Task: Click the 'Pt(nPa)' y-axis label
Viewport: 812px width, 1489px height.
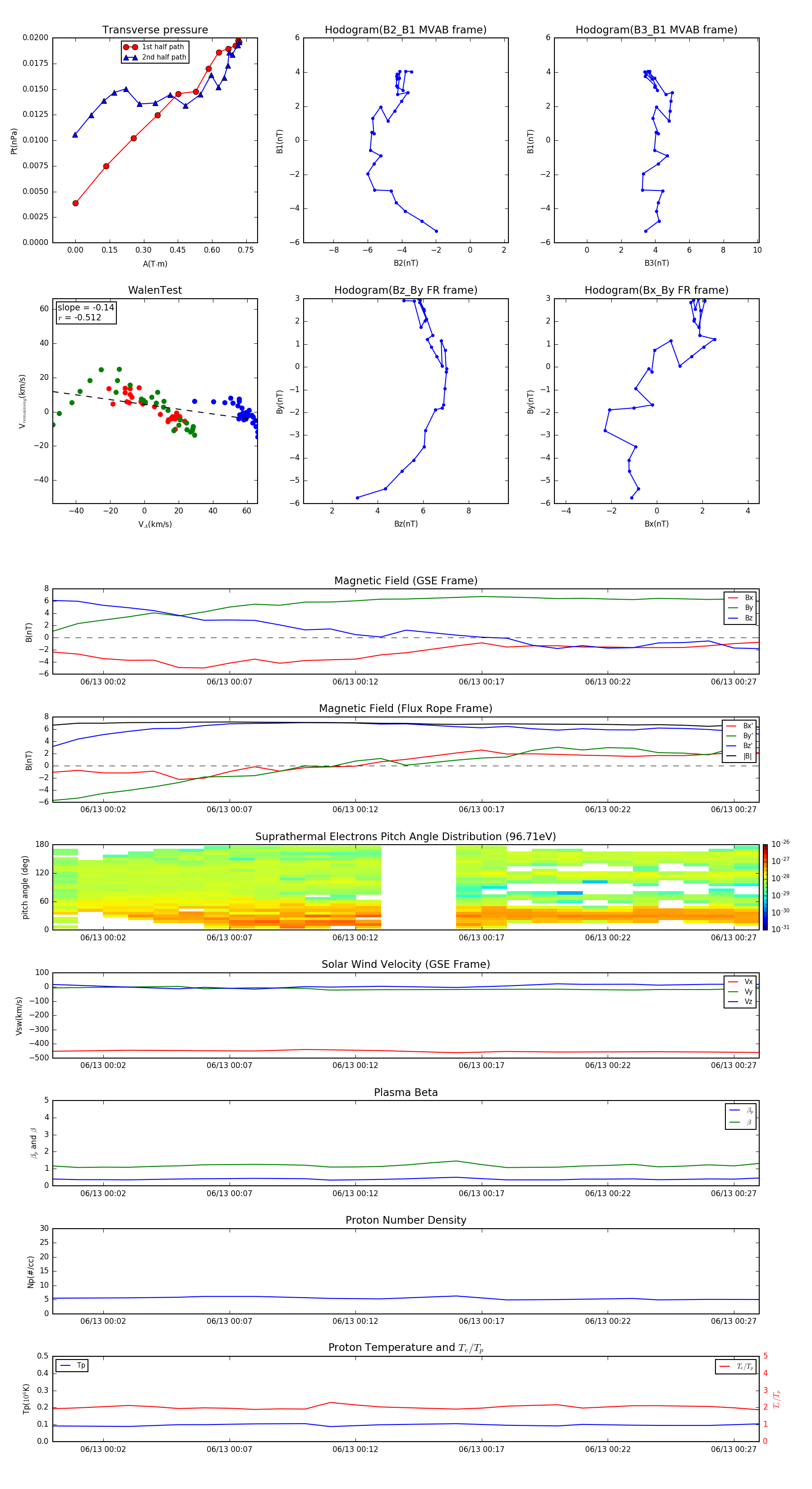Action: click(14, 141)
